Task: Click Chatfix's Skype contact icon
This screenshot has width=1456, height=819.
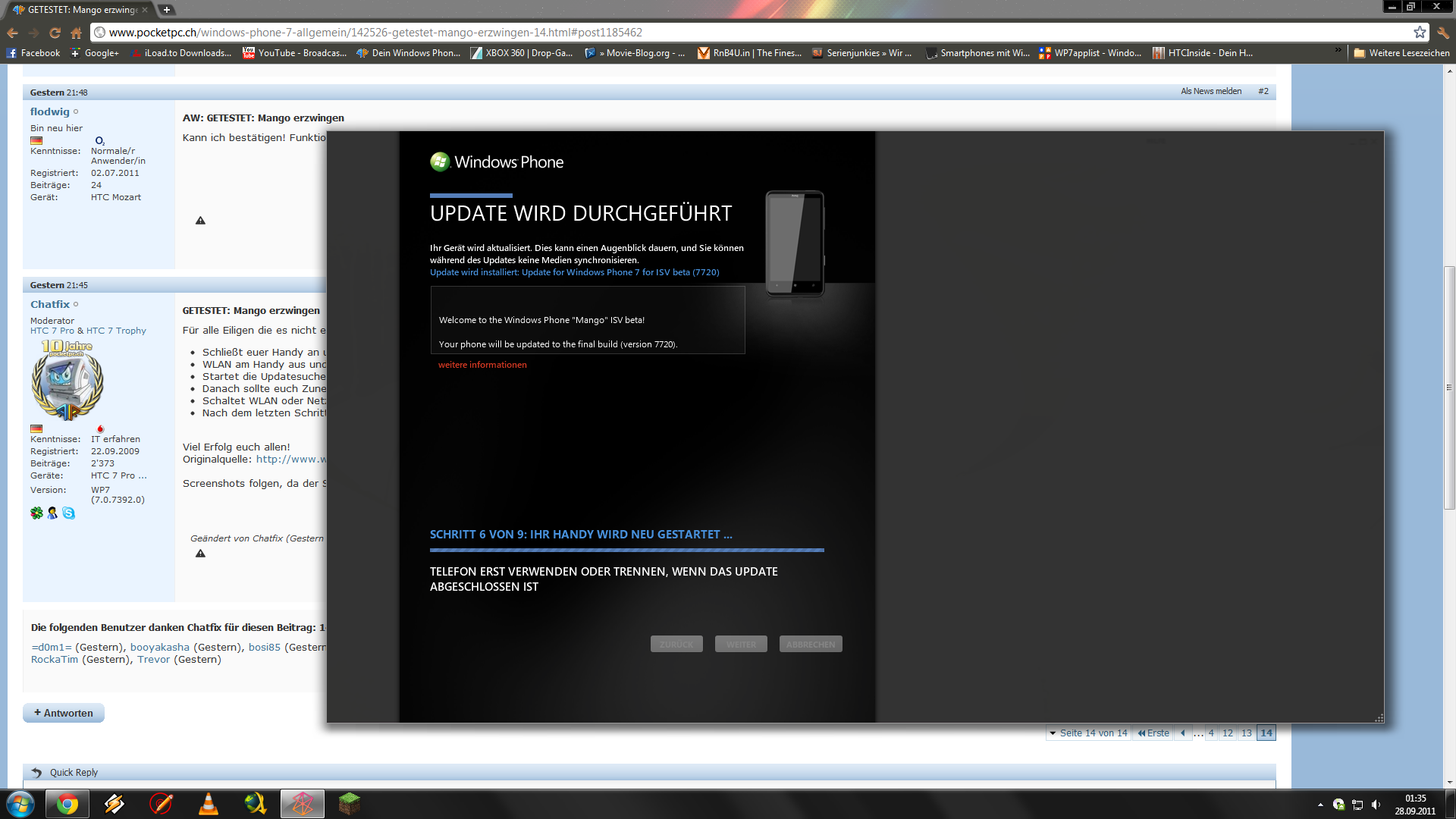Action: click(x=69, y=513)
